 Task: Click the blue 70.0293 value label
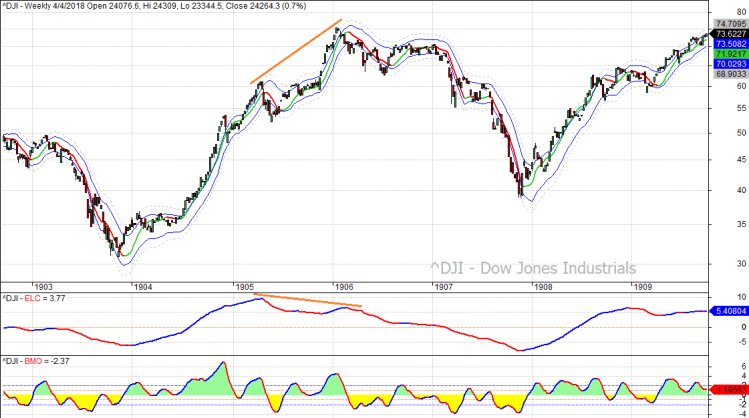click(727, 64)
